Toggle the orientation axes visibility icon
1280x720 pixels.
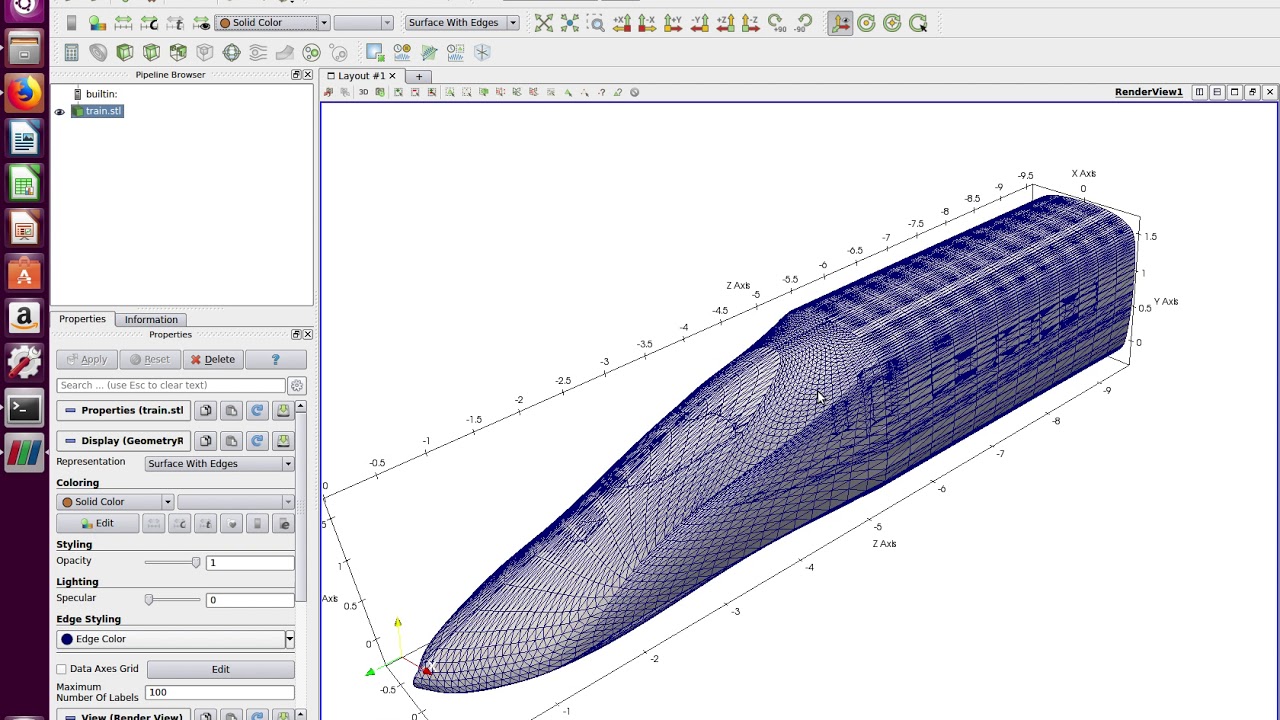click(x=840, y=22)
